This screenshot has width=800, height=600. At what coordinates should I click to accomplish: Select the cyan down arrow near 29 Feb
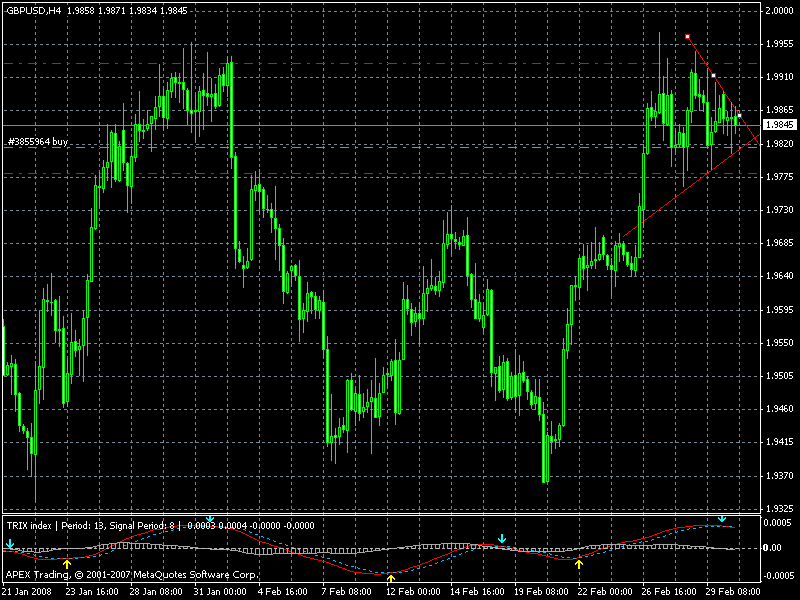pyautogui.click(x=722, y=519)
